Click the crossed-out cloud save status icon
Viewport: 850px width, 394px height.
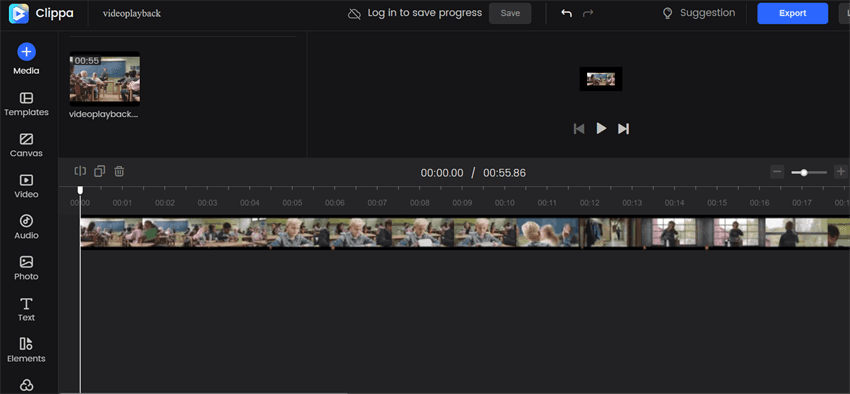coord(355,13)
